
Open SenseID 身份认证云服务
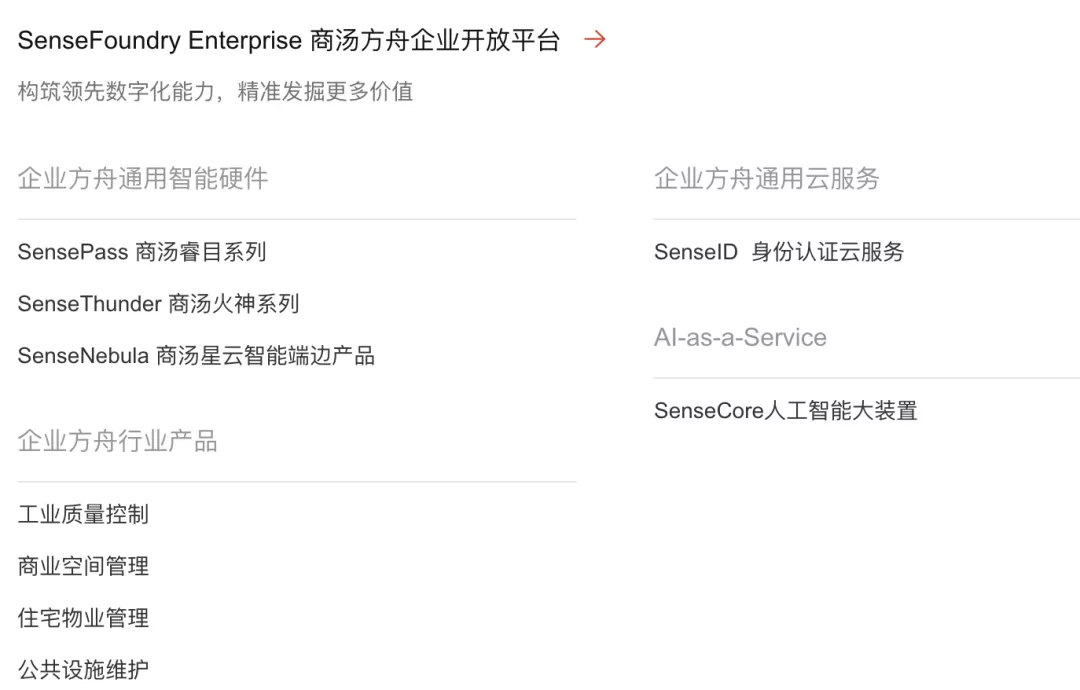tap(779, 252)
